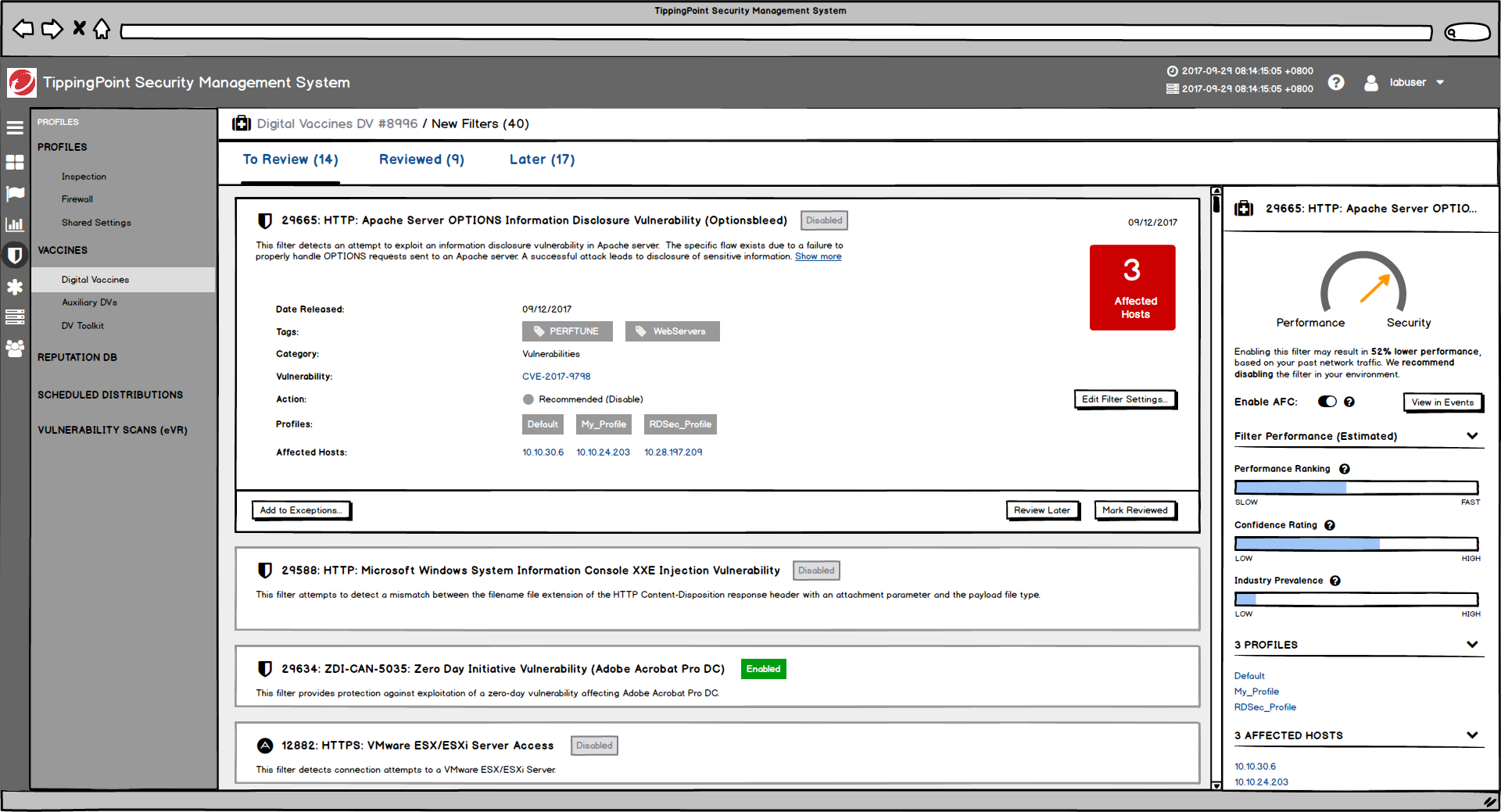Screen dimensions: 1501x812
Task: Open Firewall under Profiles
Action: (77, 199)
